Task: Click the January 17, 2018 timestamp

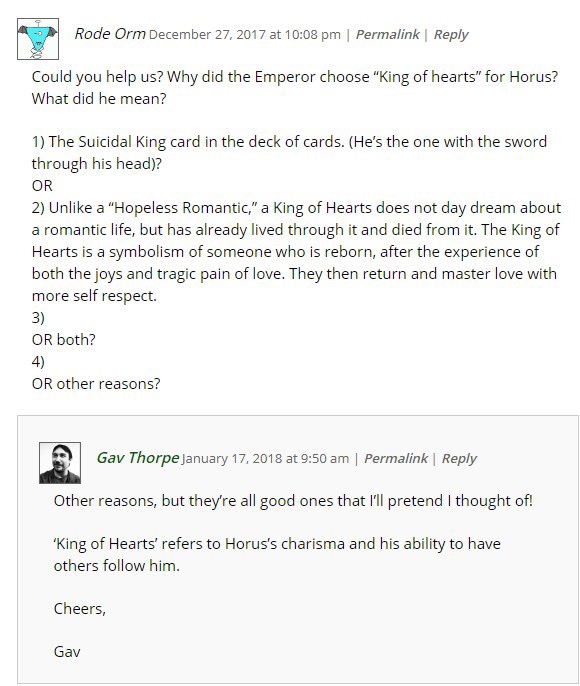Action: (266, 458)
